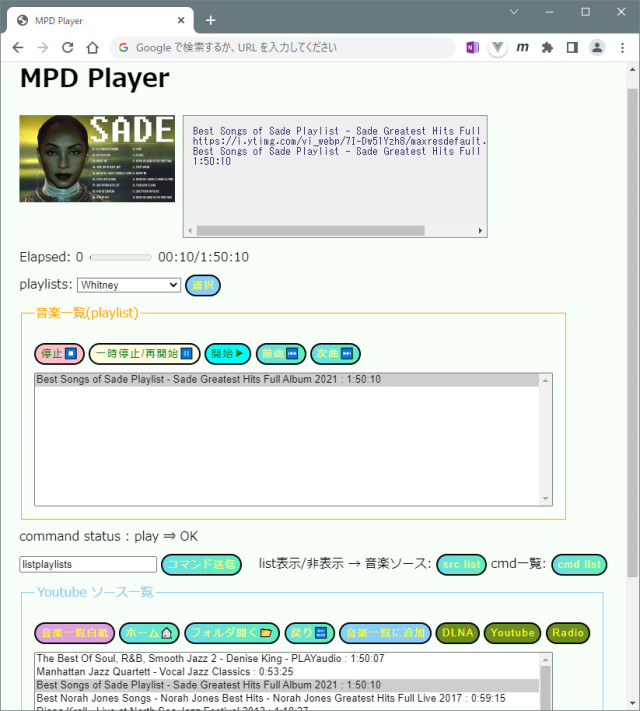Image resolution: width=640 pixels, height=711 pixels.
Task: Open OneNote extension icon
Action: (x=473, y=48)
